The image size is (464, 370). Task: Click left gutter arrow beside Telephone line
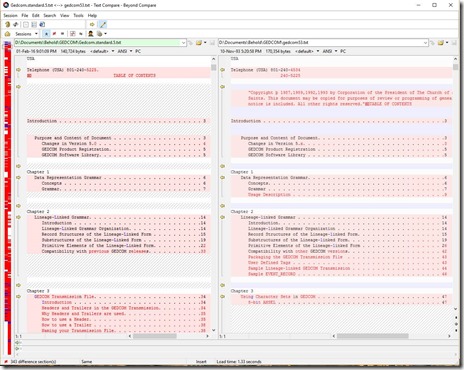pyautogui.click(x=18, y=70)
